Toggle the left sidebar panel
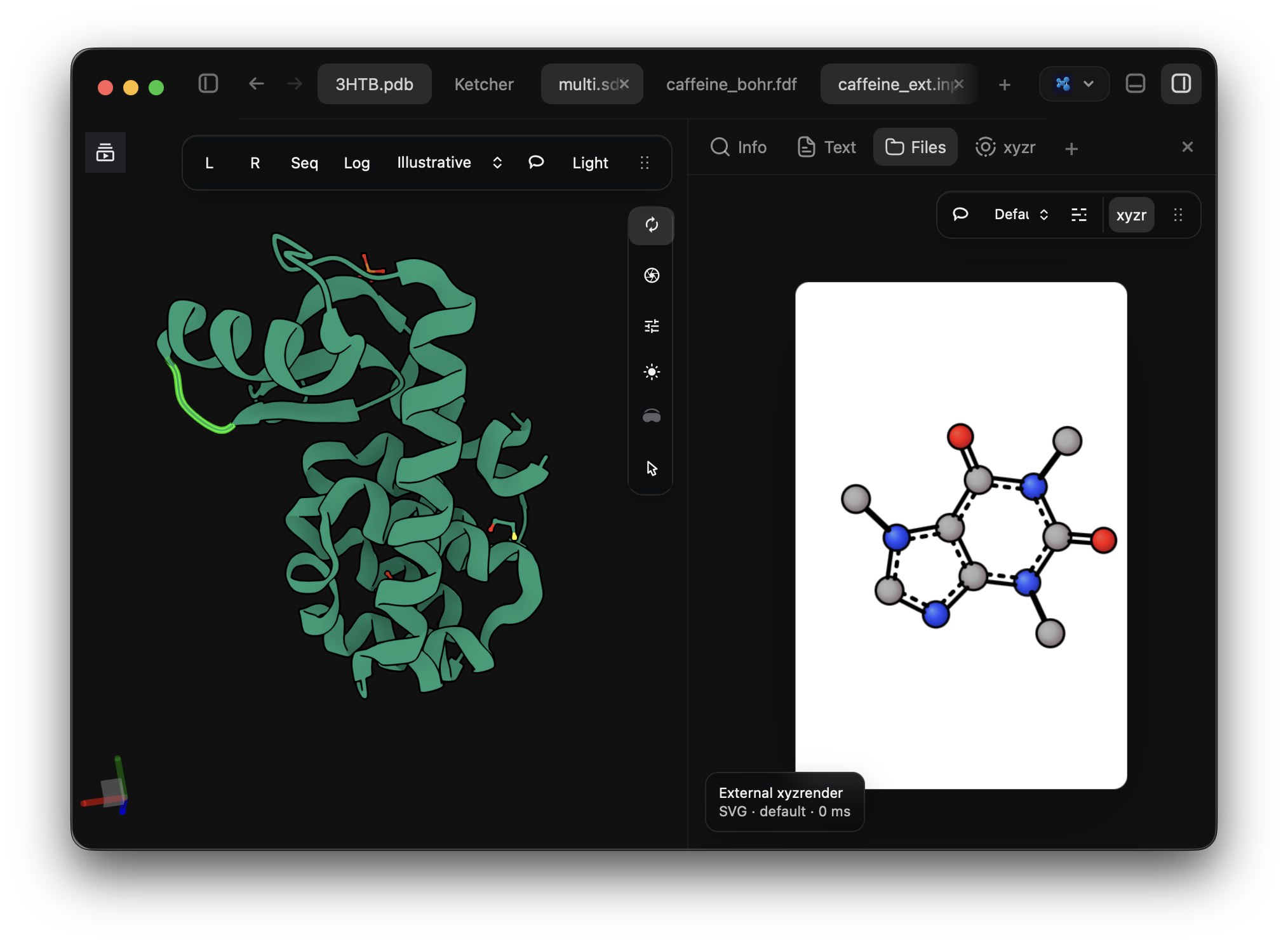 (x=208, y=84)
